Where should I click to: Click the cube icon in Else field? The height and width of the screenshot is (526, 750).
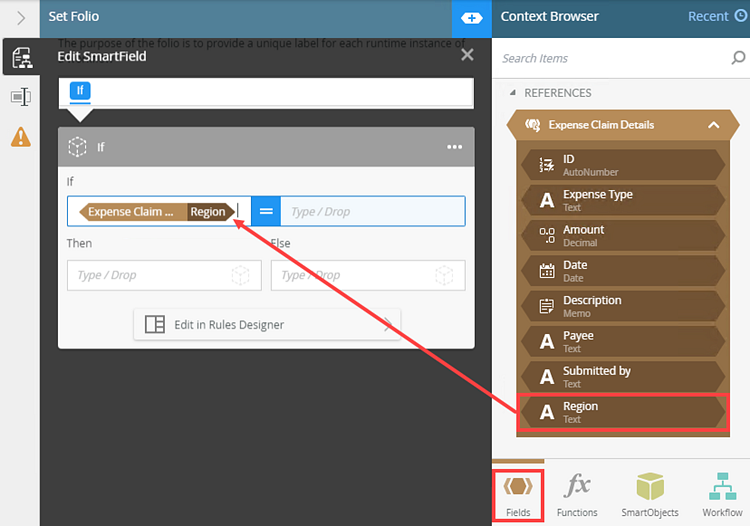pos(444,275)
